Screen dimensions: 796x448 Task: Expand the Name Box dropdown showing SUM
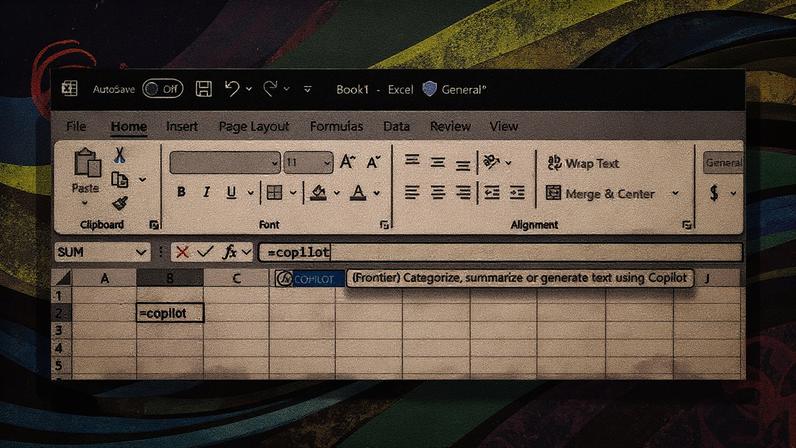pos(141,252)
